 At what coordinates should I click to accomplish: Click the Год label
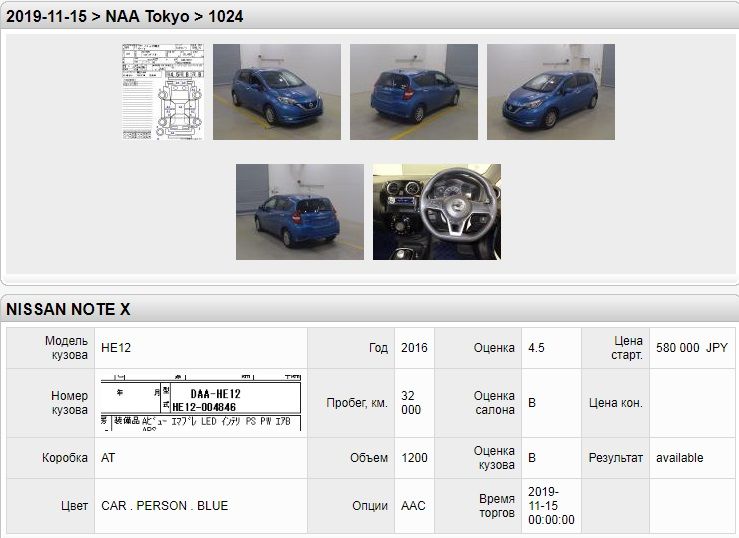pyautogui.click(x=378, y=348)
